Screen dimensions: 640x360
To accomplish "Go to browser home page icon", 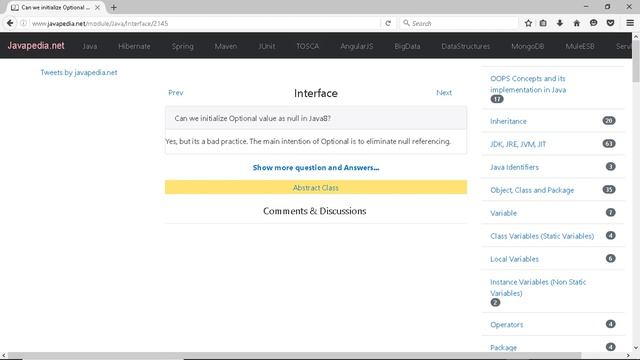I will pyautogui.click(x=576, y=23).
